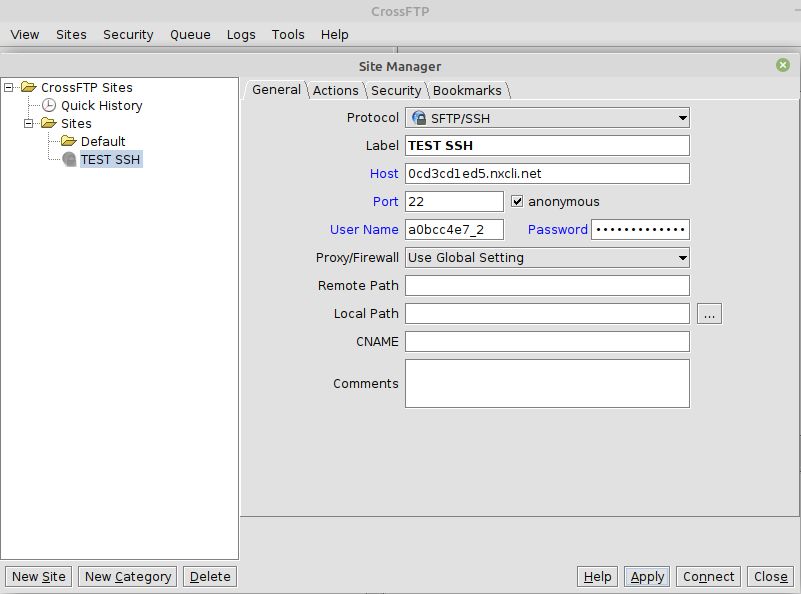Click the Sites folder icon

pos(48,122)
